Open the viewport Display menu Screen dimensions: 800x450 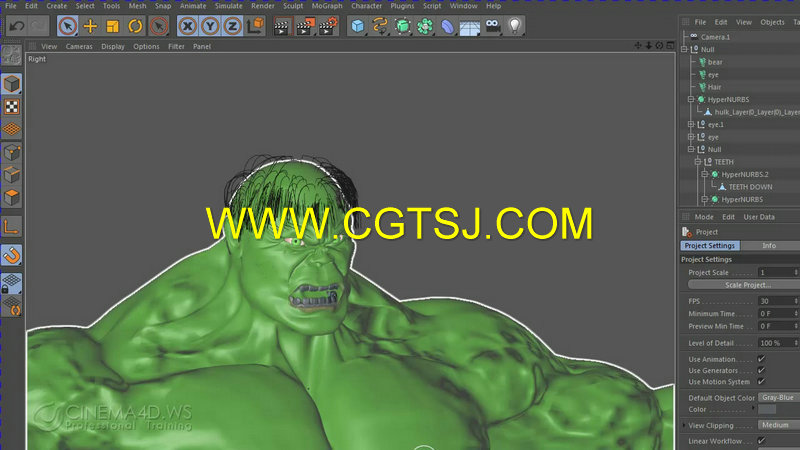113,46
